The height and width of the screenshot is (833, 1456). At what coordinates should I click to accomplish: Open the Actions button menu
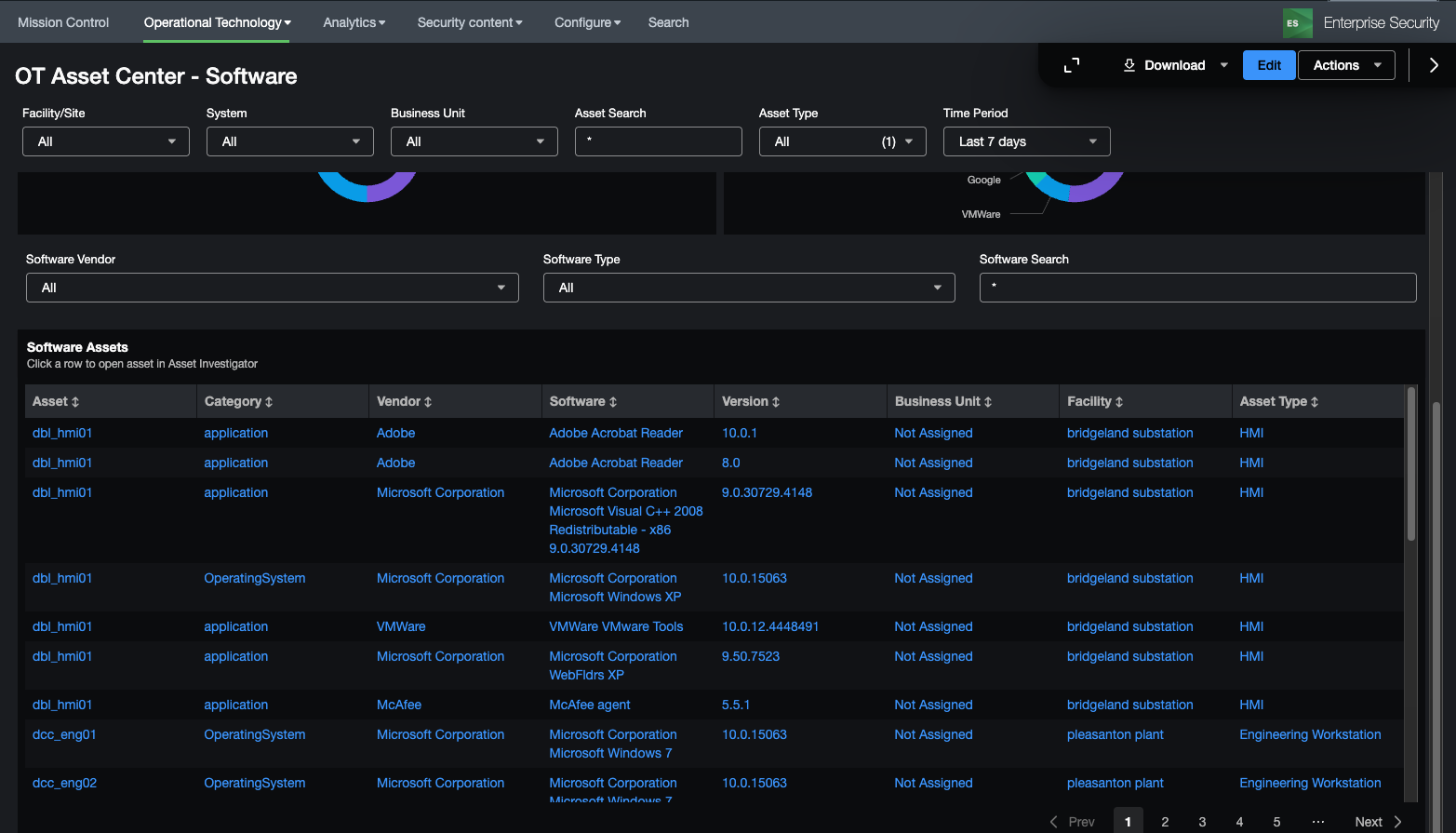pos(1345,65)
